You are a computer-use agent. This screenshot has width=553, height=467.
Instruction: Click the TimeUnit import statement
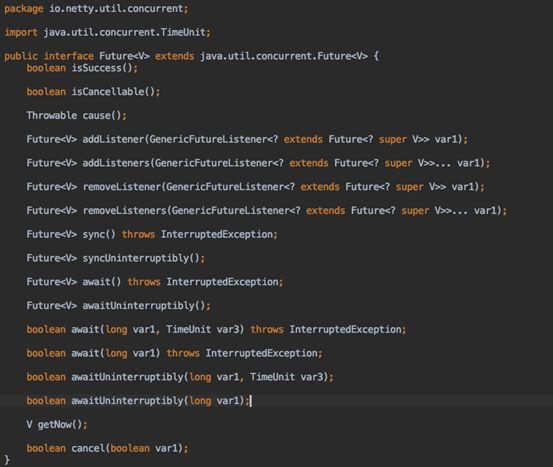[107, 32]
